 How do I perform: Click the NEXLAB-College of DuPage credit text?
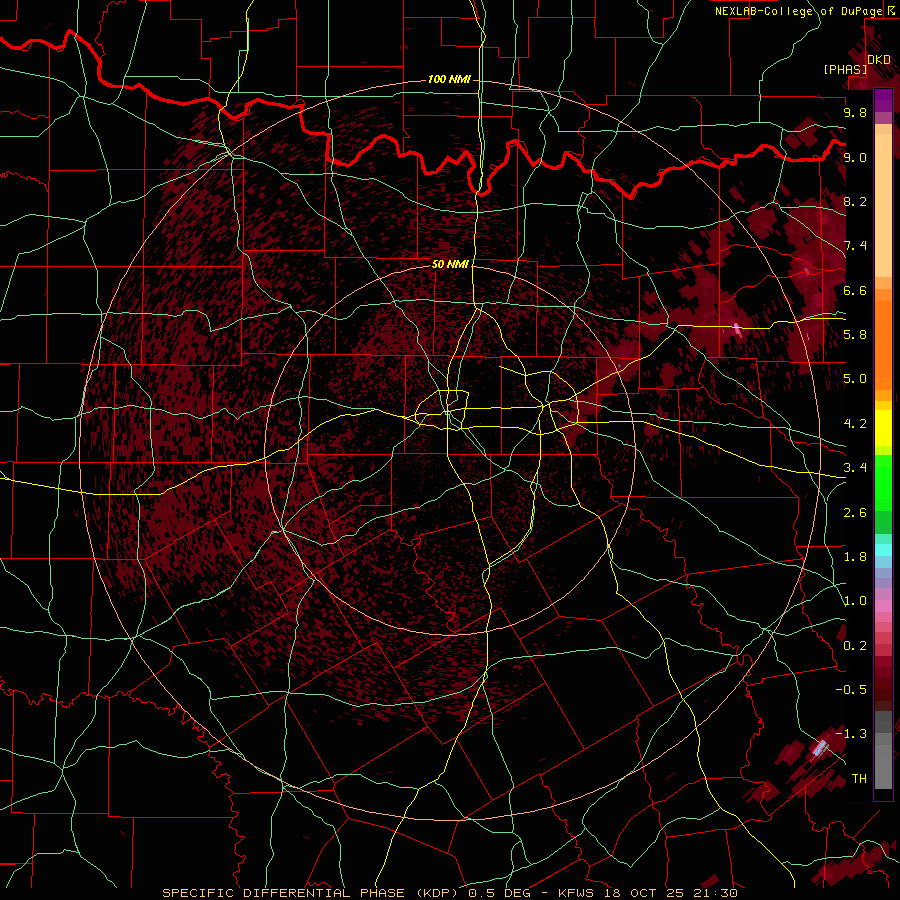(x=798, y=11)
